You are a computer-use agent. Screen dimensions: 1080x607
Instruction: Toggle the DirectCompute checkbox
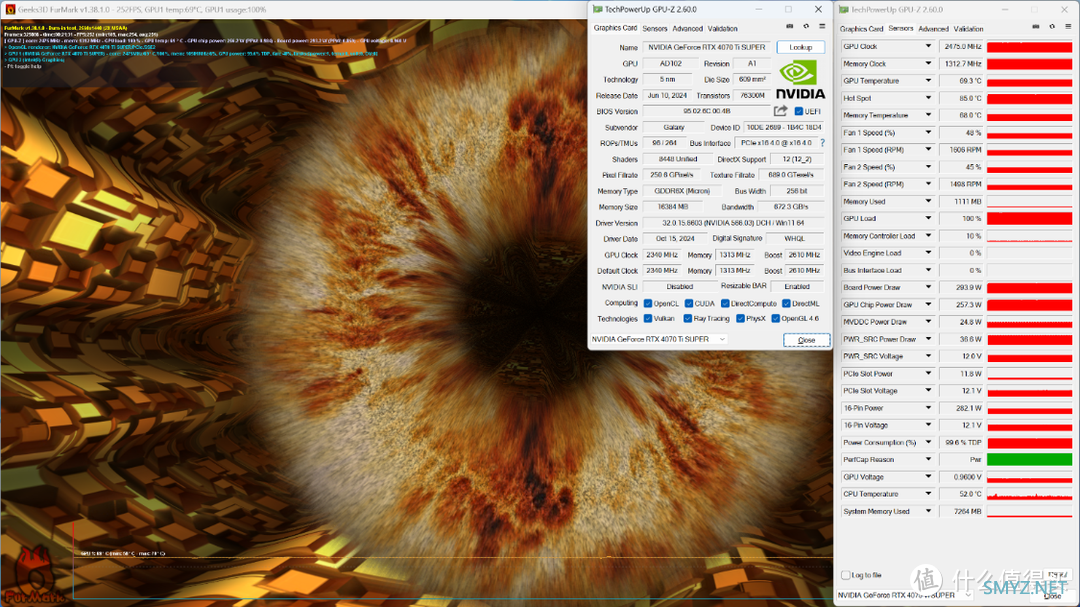point(725,303)
